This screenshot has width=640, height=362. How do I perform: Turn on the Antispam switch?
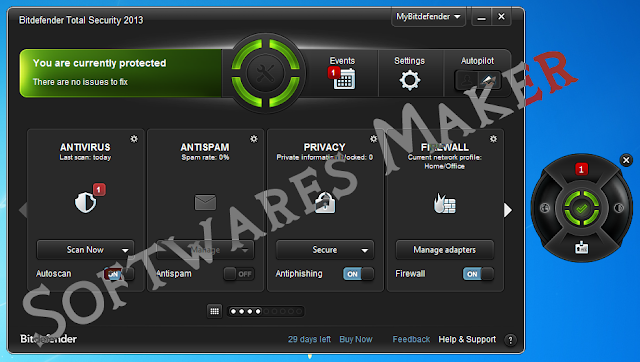click(239, 274)
